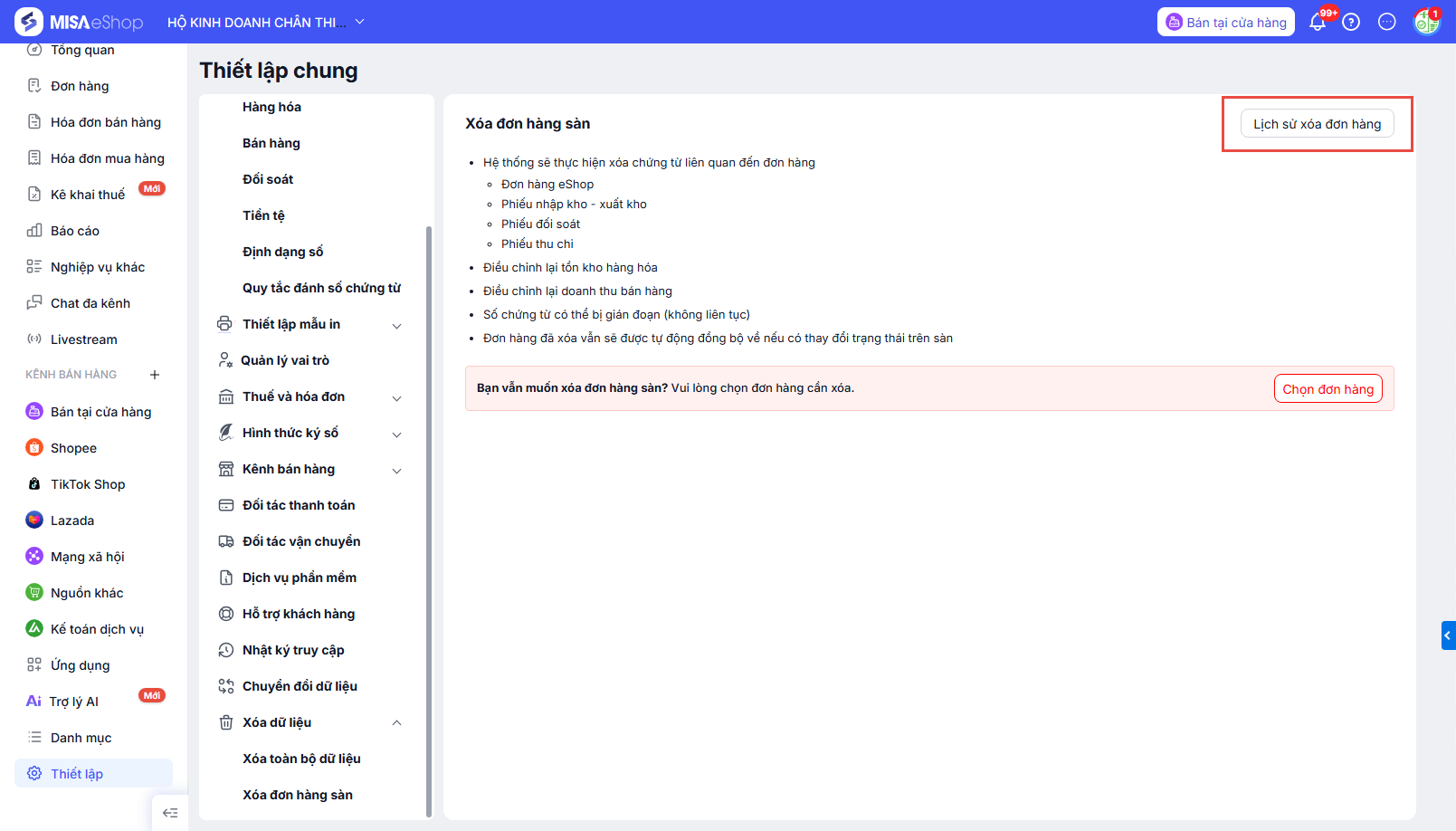The height and width of the screenshot is (831, 1456).
Task: Expand the Thiết lập mẫu in section
Action: point(396,325)
